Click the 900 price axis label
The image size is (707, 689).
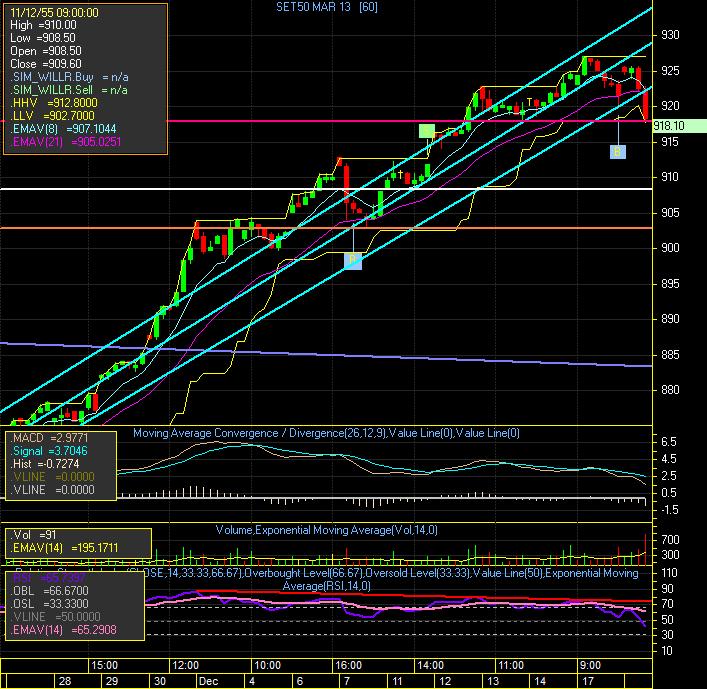(670, 248)
